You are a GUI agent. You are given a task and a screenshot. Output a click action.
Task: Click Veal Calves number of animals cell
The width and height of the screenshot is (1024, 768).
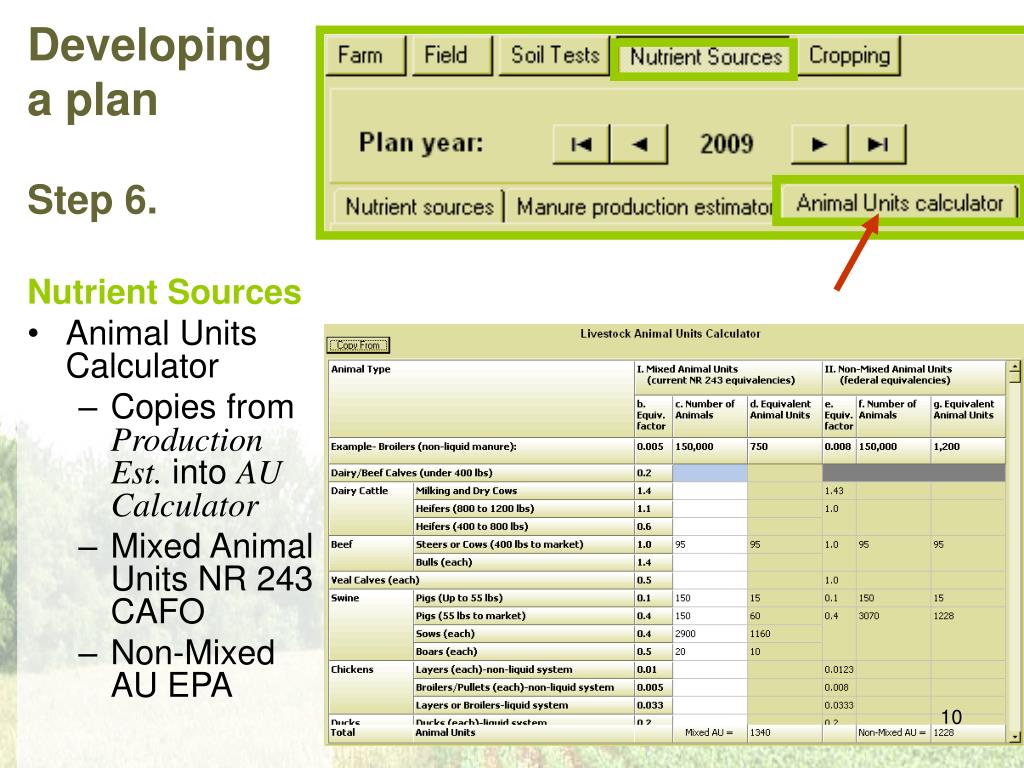pyautogui.click(x=710, y=580)
